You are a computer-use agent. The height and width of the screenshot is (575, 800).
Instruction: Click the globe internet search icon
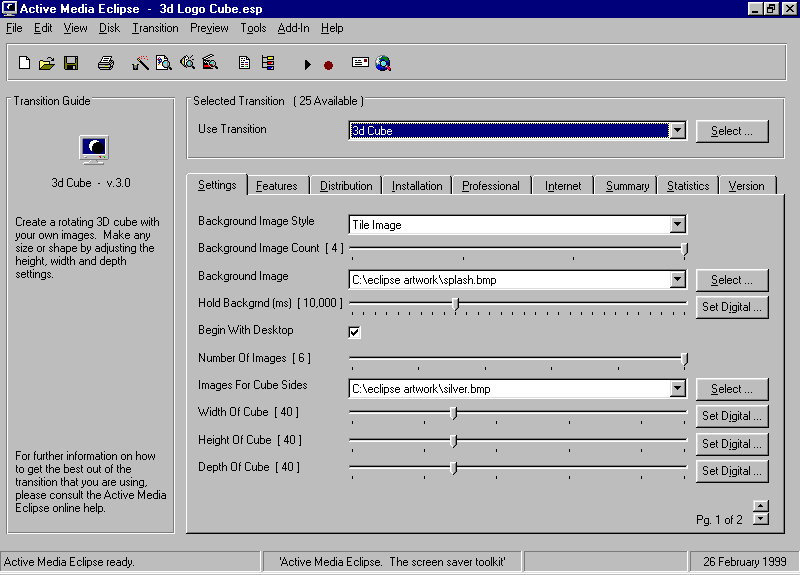pos(383,63)
